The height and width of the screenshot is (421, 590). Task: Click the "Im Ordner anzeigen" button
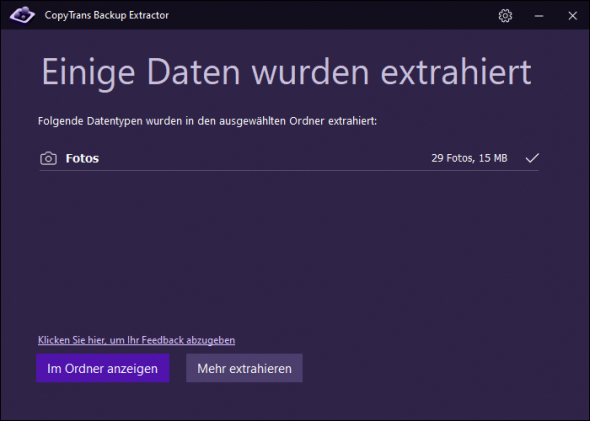pyautogui.click(x=103, y=368)
